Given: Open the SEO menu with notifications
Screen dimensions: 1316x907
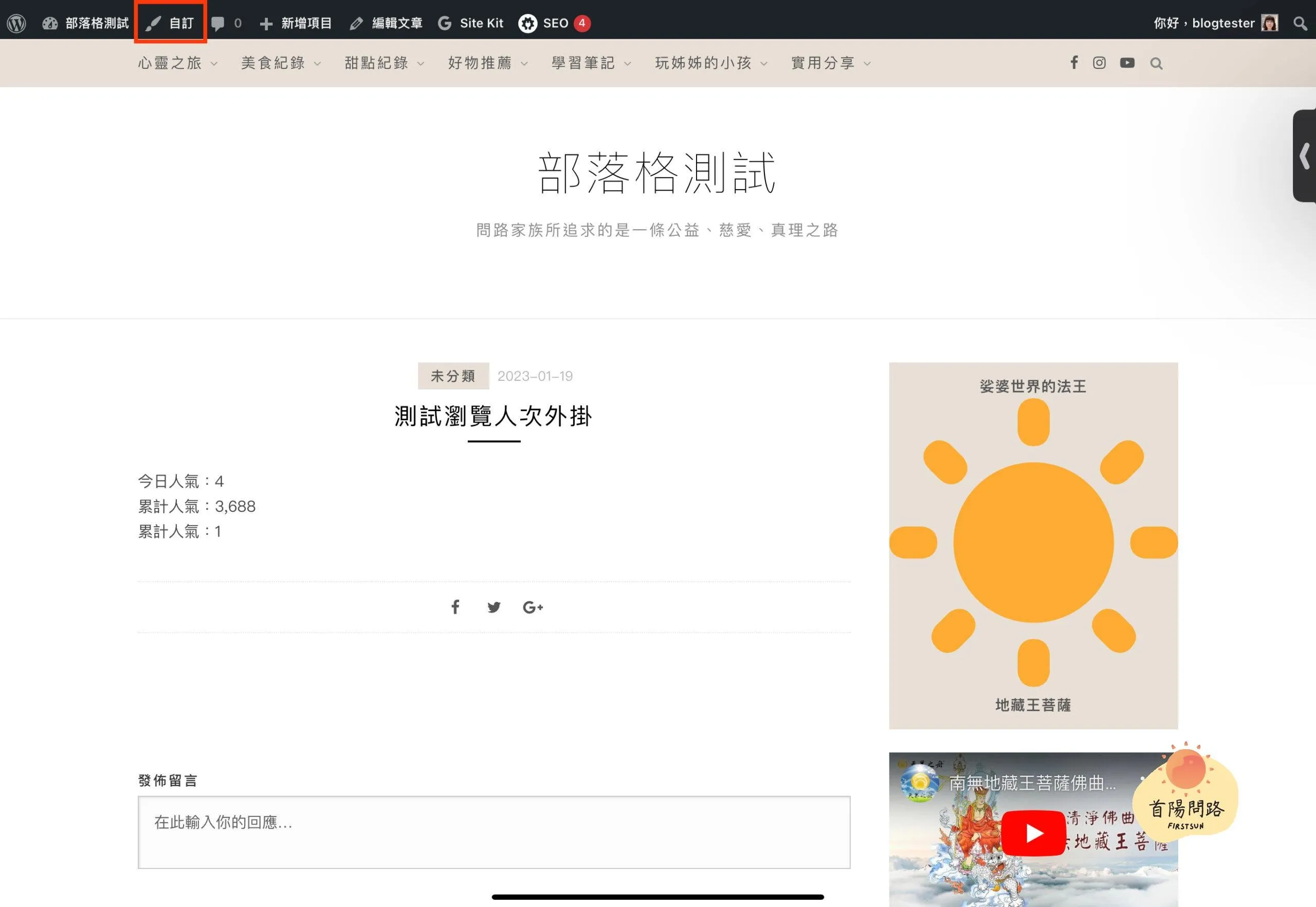Looking at the screenshot, I should pos(554,23).
